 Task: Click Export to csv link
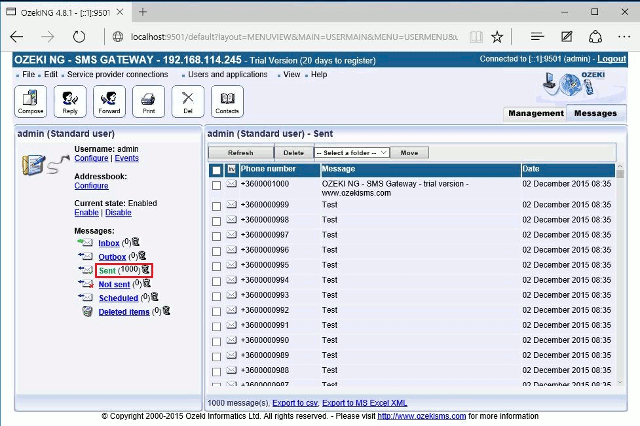point(295,403)
